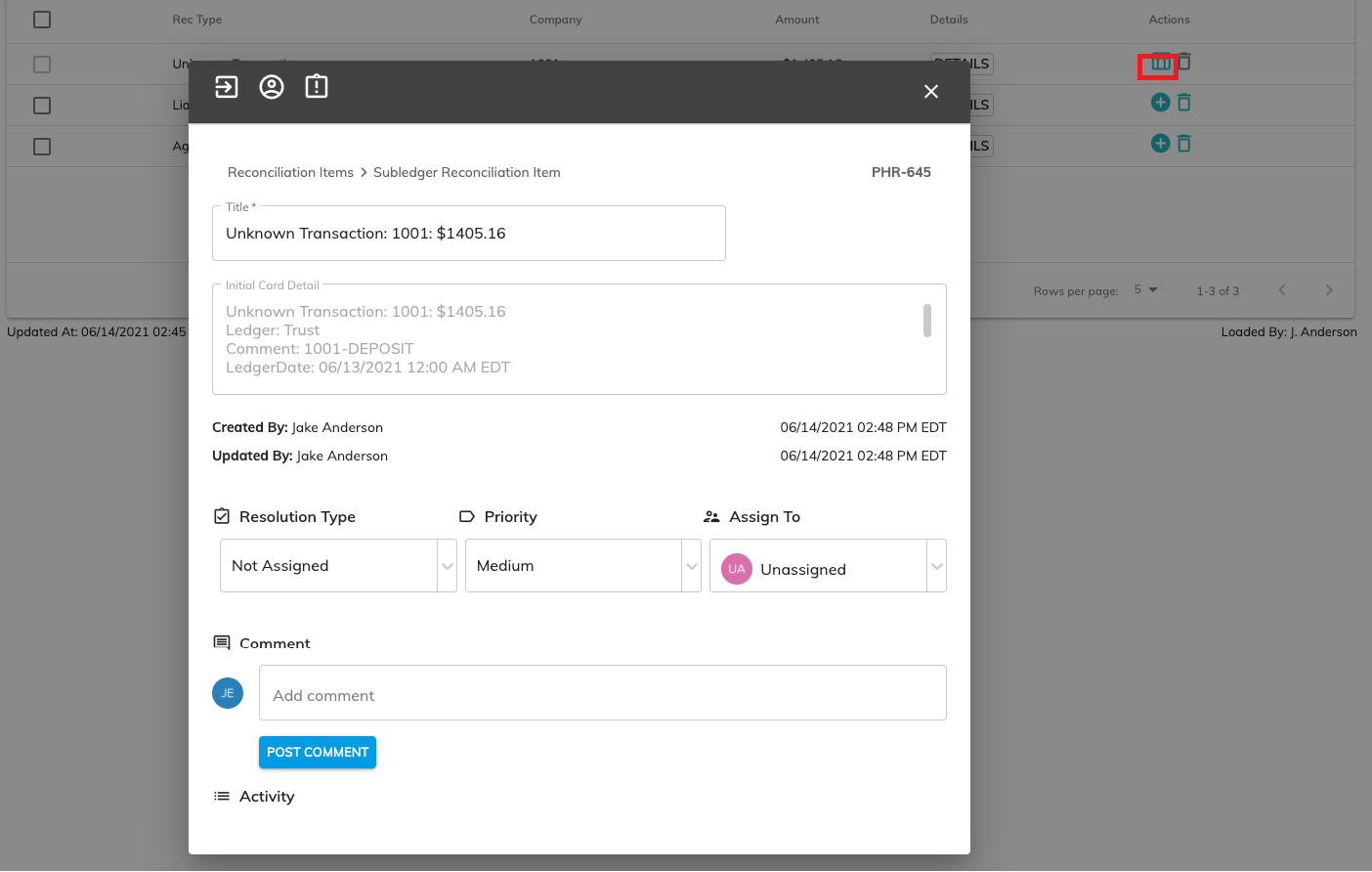Click the Post Comment button
The width and height of the screenshot is (1372, 872).
318,753
